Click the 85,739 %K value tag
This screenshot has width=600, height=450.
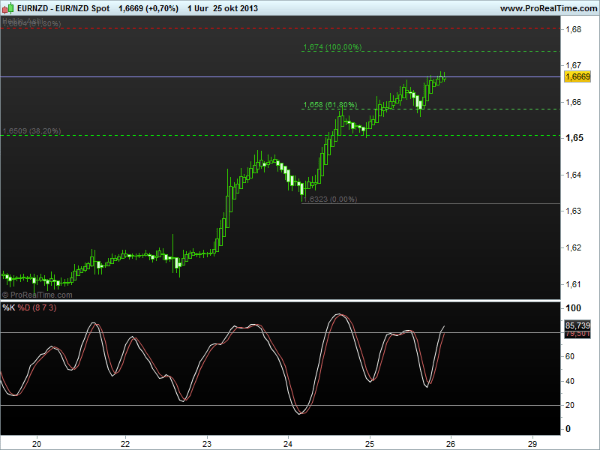click(577, 326)
